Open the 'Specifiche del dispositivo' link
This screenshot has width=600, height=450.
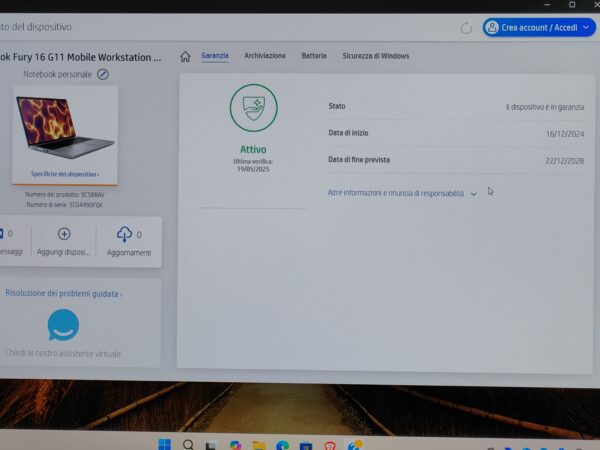point(65,174)
